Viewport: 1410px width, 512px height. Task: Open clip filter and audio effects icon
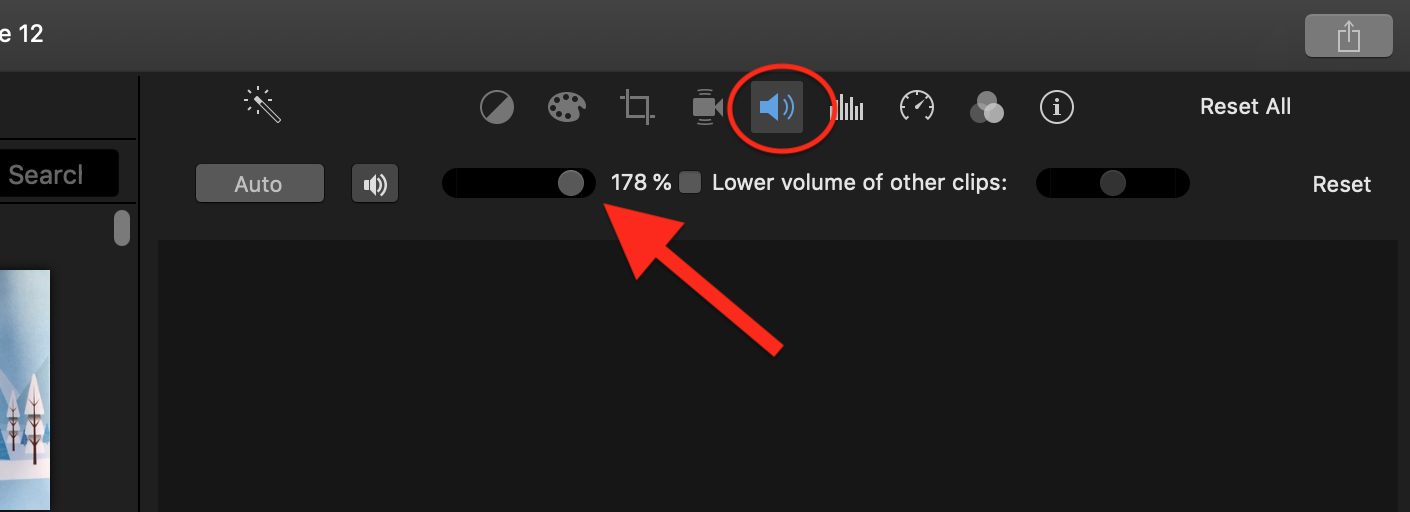click(986, 107)
